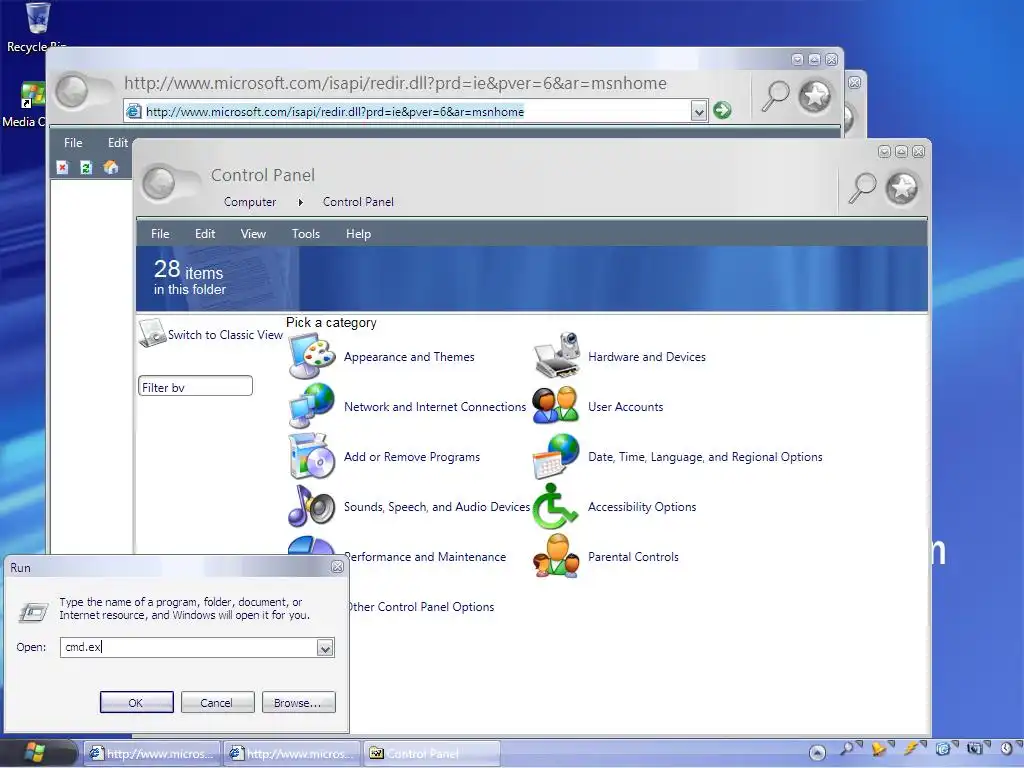1024x768 pixels.
Task: Click breadcrumb arrow after Computer
Action: 300,202
